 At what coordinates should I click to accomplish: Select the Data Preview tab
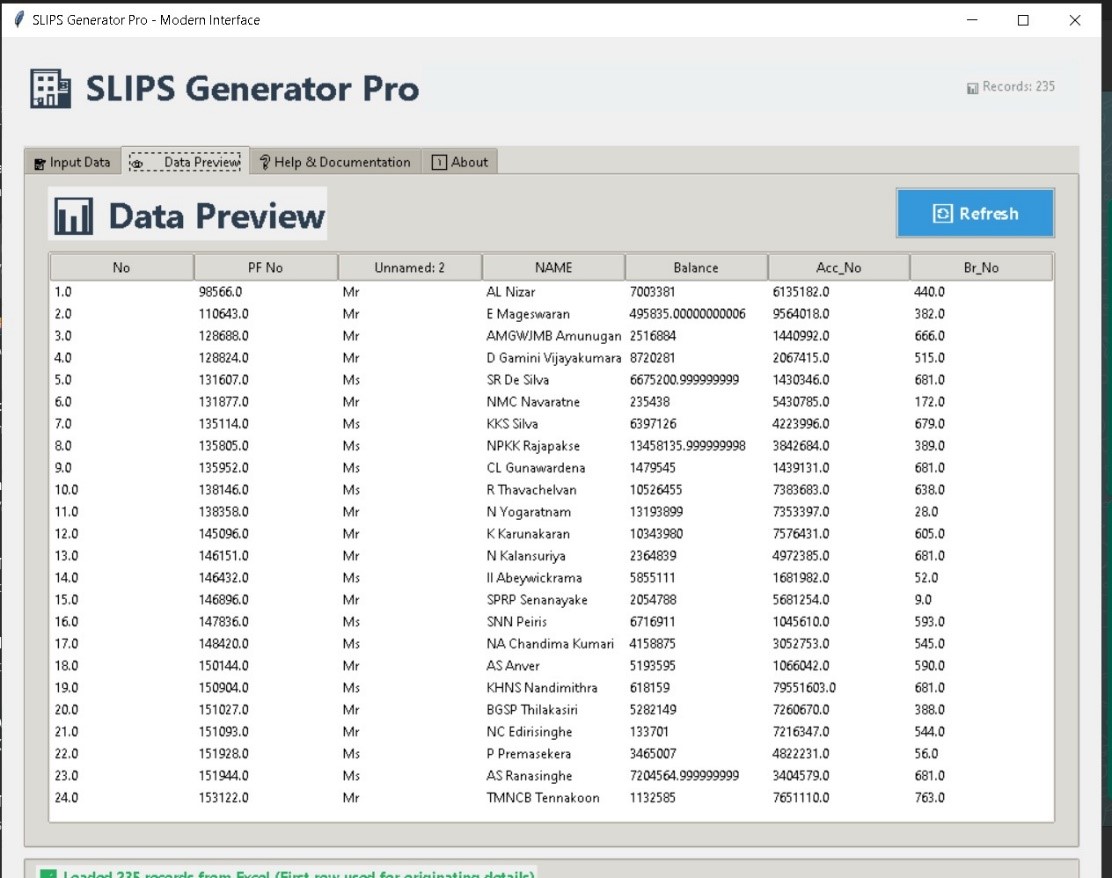pyautogui.click(x=186, y=162)
